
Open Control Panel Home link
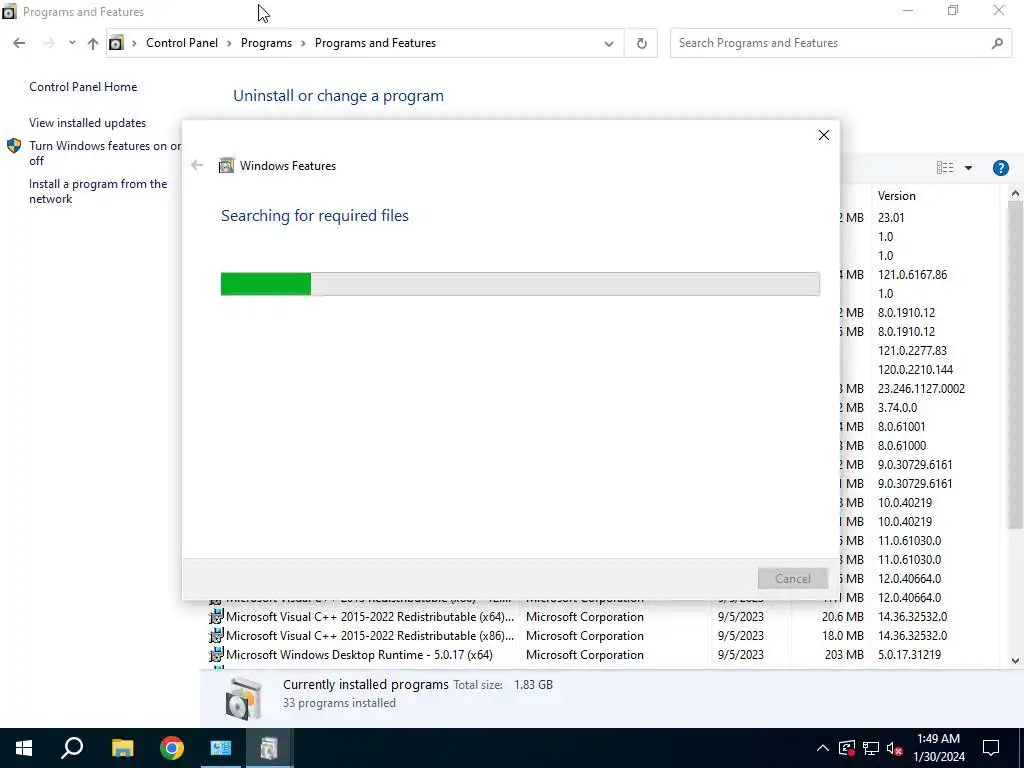pyautogui.click(x=83, y=87)
